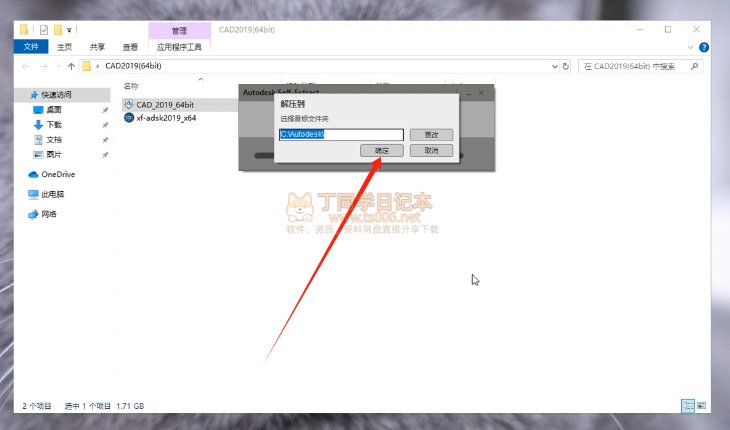Click the 确定 button in extract dialog

point(382,150)
